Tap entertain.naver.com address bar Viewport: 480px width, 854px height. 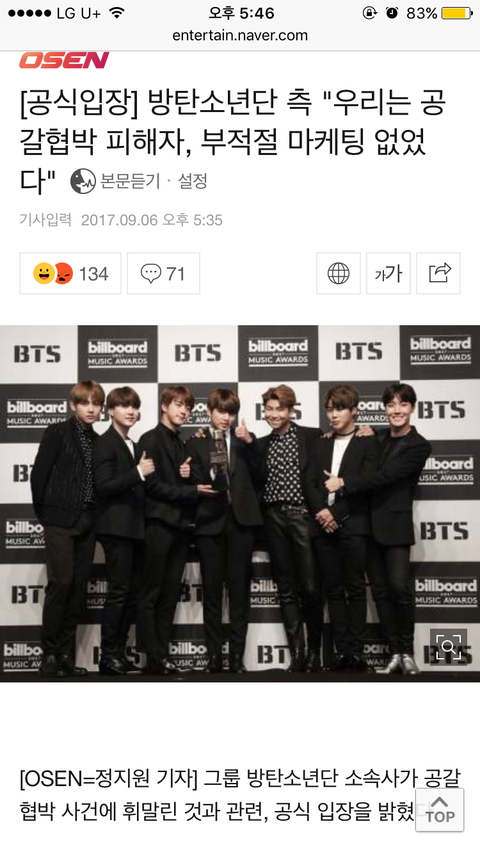coord(240,36)
